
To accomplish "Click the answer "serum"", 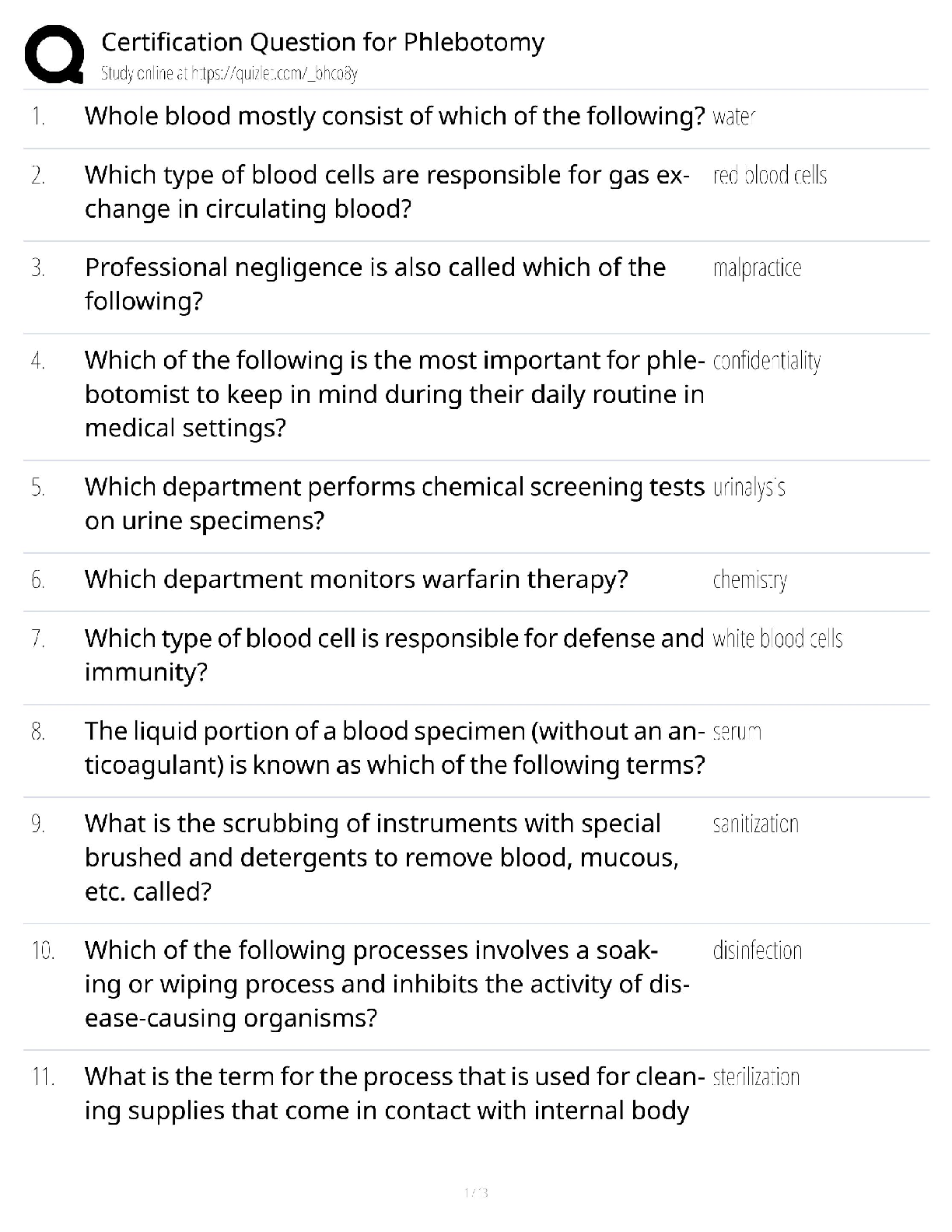I will coord(737,731).
